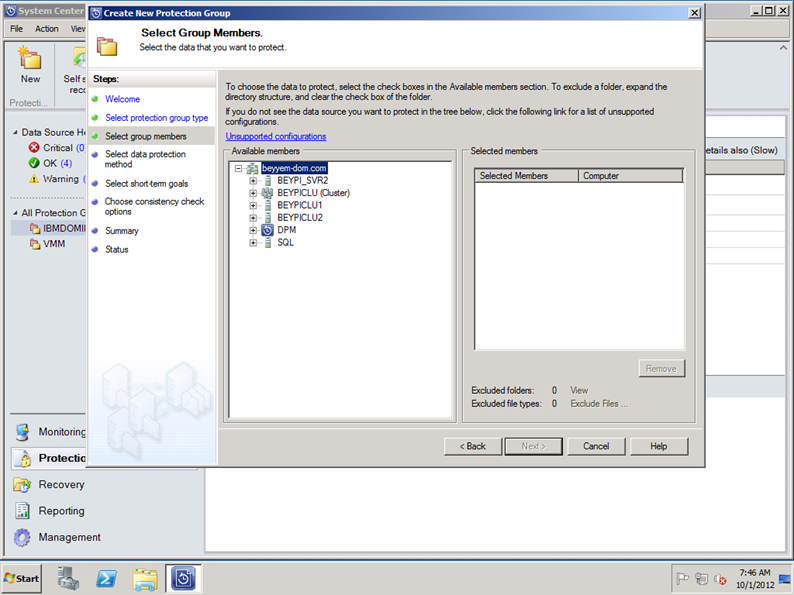Click the Reporting workspace icon
This screenshot has width=794, height=595.
tap(22, 511)
